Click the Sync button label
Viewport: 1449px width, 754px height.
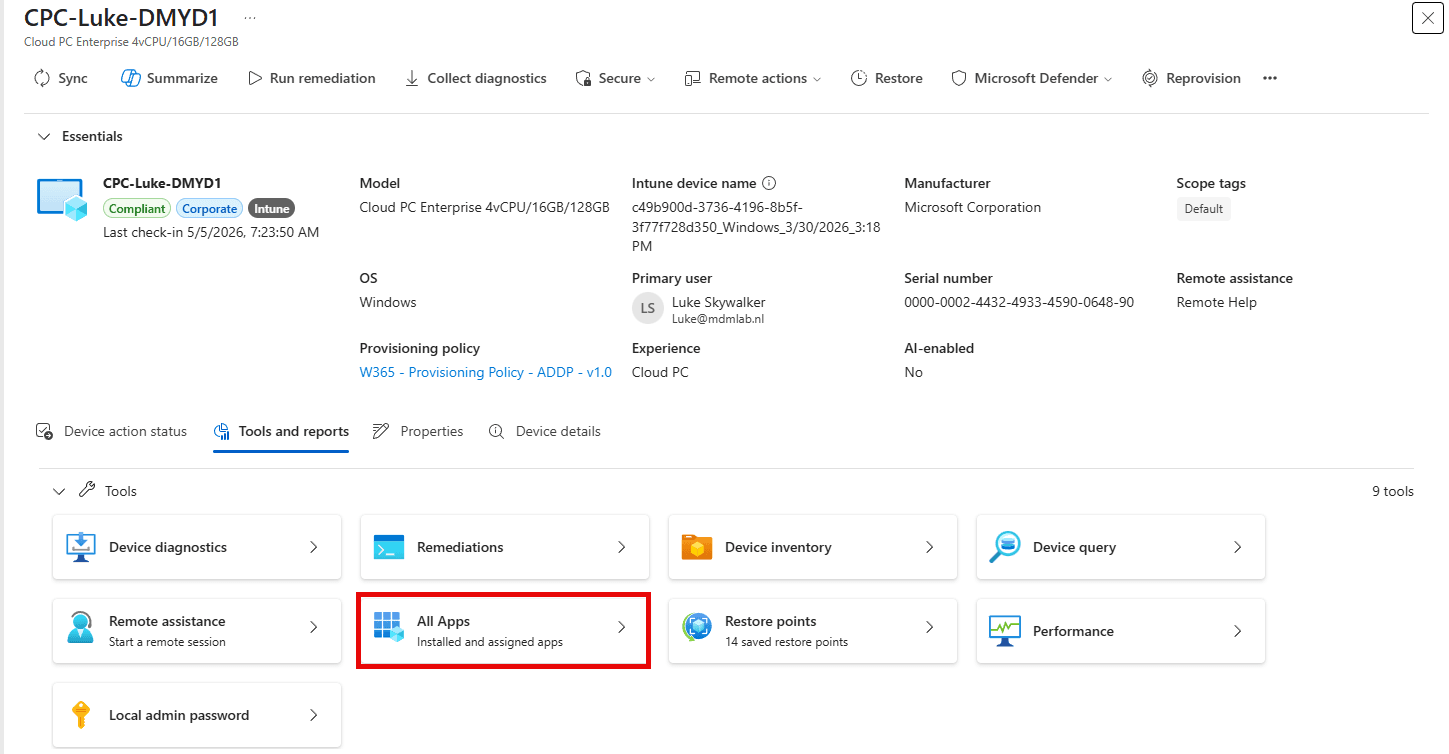[73, 78]
